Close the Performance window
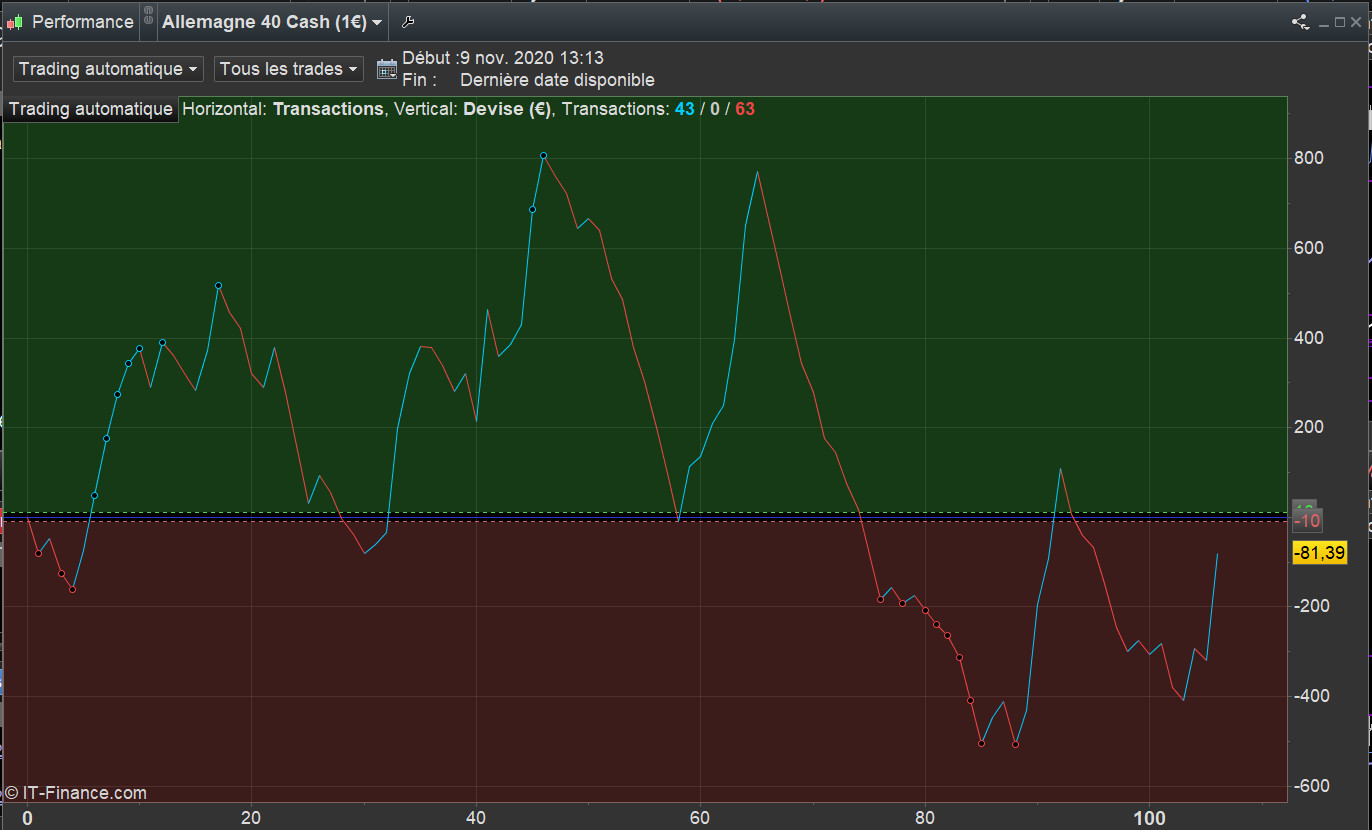This screenshot has width=1372, height=830. 1358,22
